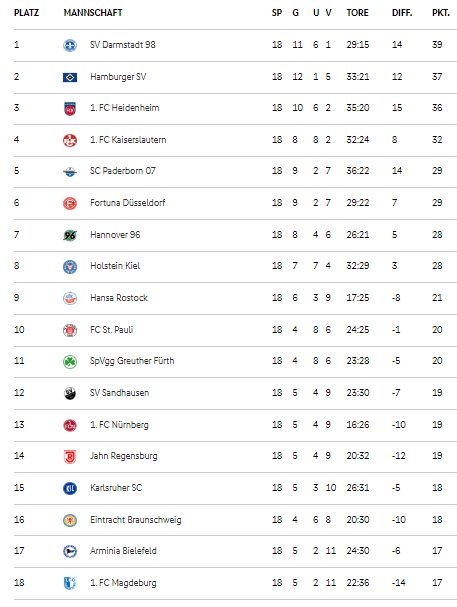Viewport: 457px width, 607px height.
Task: Click the Hannover 96 green logo
Action: click(70, 235)
